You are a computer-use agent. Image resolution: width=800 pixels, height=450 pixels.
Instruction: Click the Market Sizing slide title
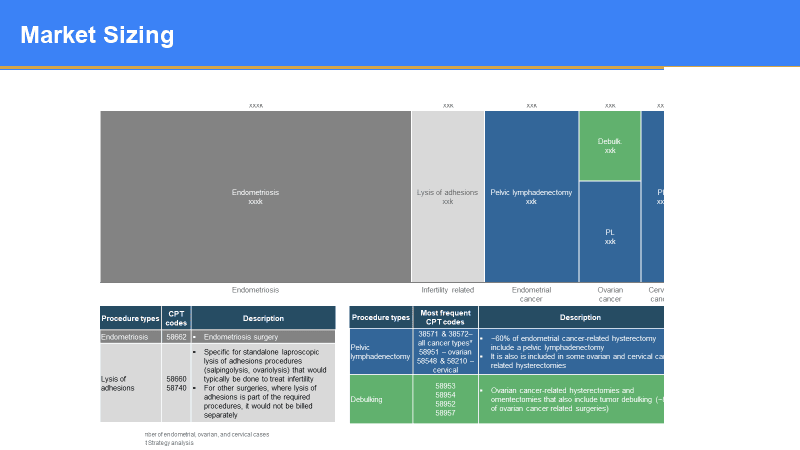[x=97, y=36]
